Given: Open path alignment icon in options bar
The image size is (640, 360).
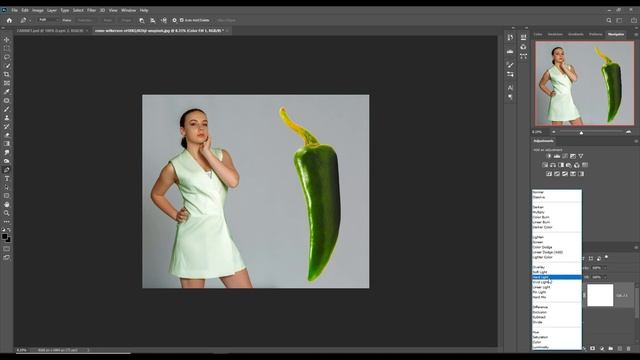Looking at the screenshot, I should [x=153, y=20].
